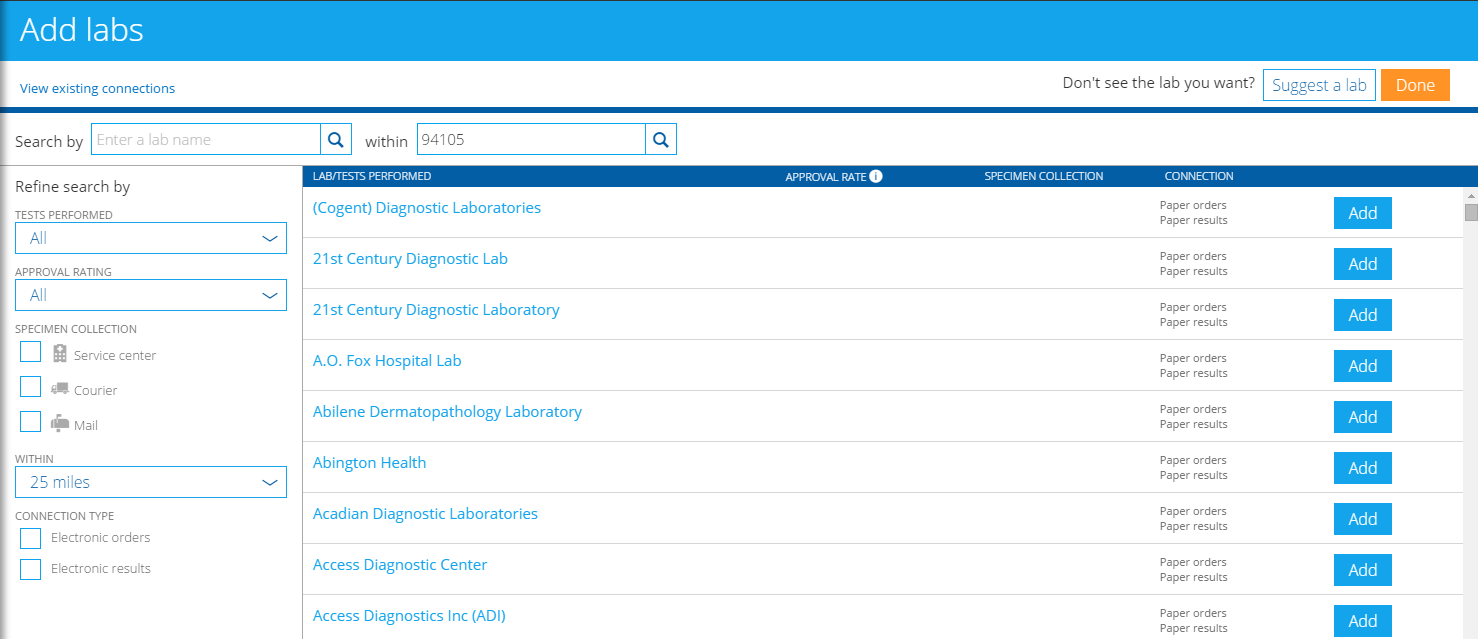Add Access Diagnostic Center
1478x639 pixels.
click(1362, 570)
